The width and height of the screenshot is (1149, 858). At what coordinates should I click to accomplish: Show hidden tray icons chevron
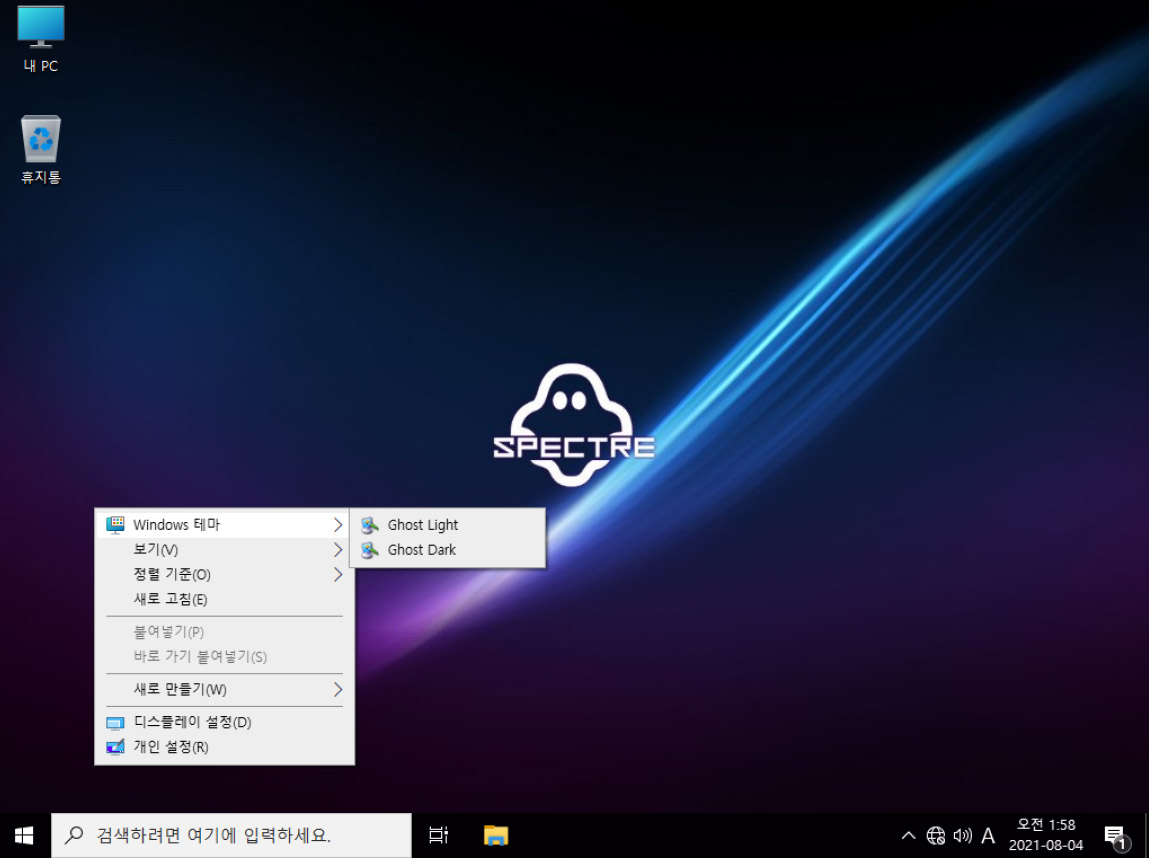[908, 835]
